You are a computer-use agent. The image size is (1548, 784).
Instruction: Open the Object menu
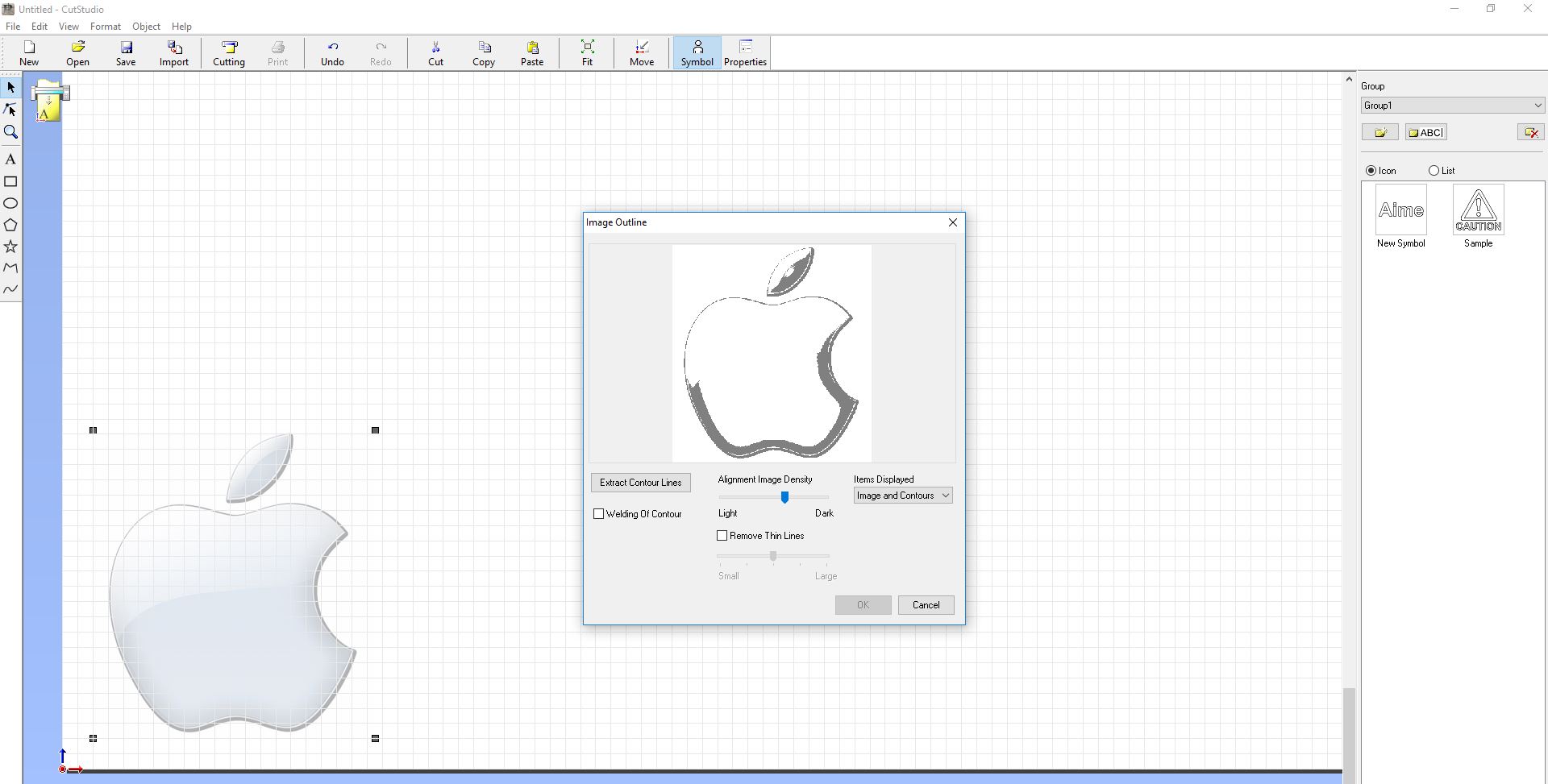(146, 27)
